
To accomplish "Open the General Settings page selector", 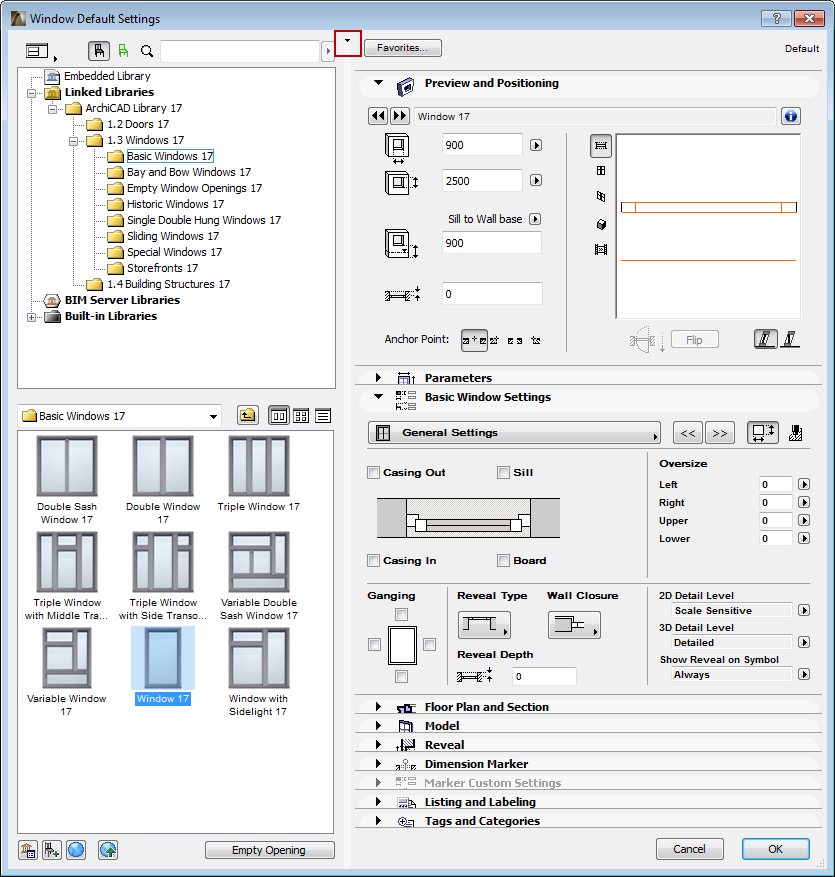I will pos(514,432).
